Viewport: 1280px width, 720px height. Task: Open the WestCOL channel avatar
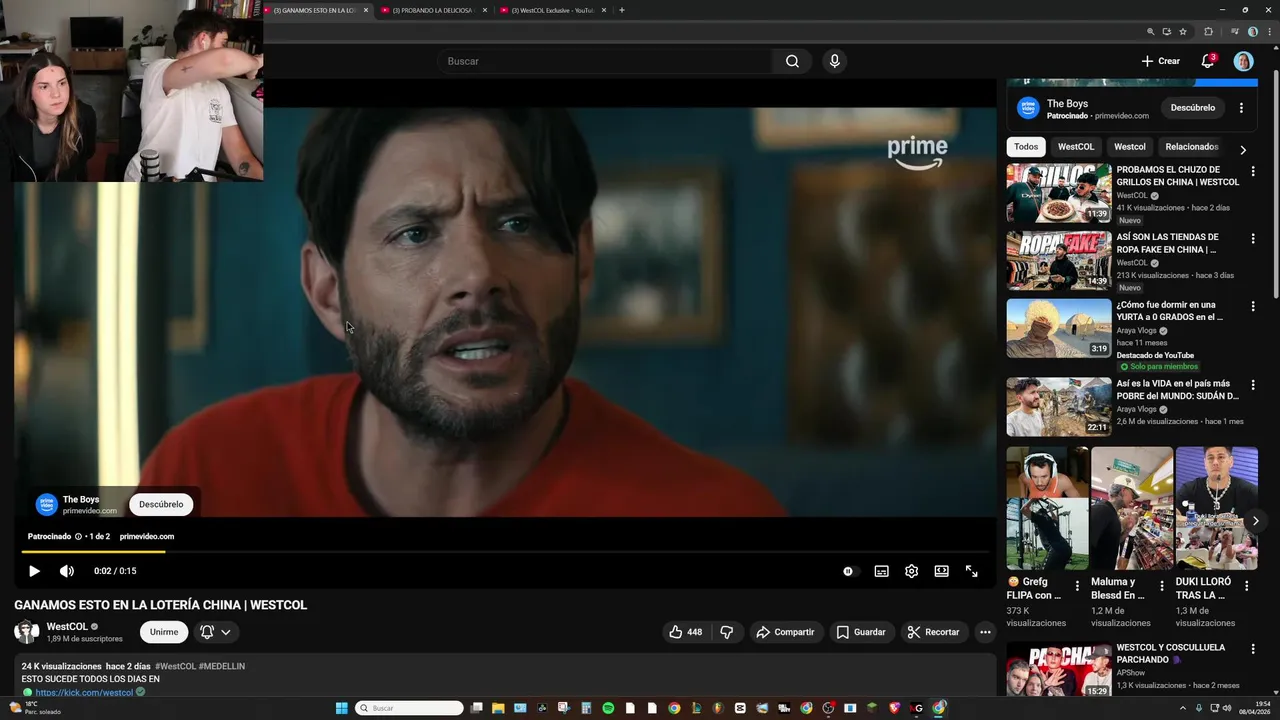(x=26, y=632)
